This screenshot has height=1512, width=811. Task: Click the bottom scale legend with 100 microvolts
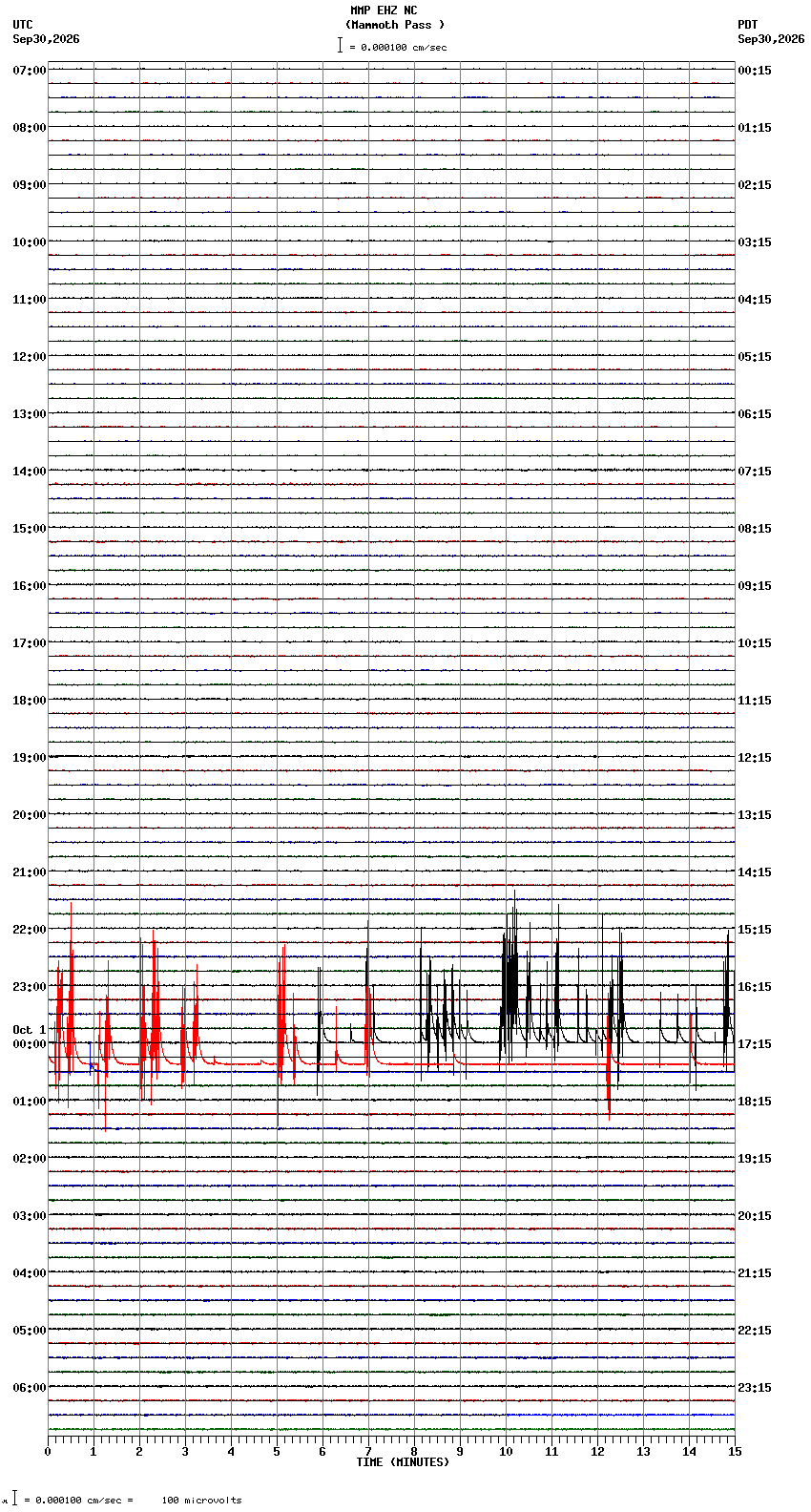pos(124,1500)
